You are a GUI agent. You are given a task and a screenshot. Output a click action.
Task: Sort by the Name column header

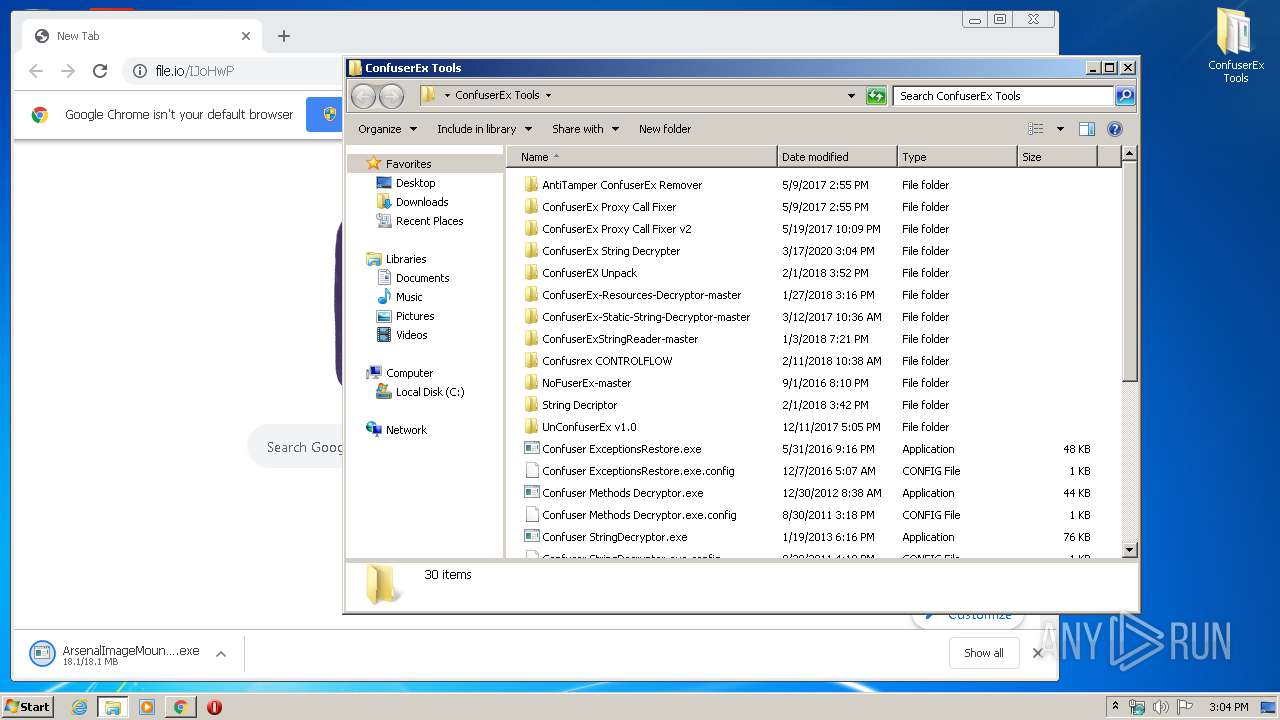point(642,157)
